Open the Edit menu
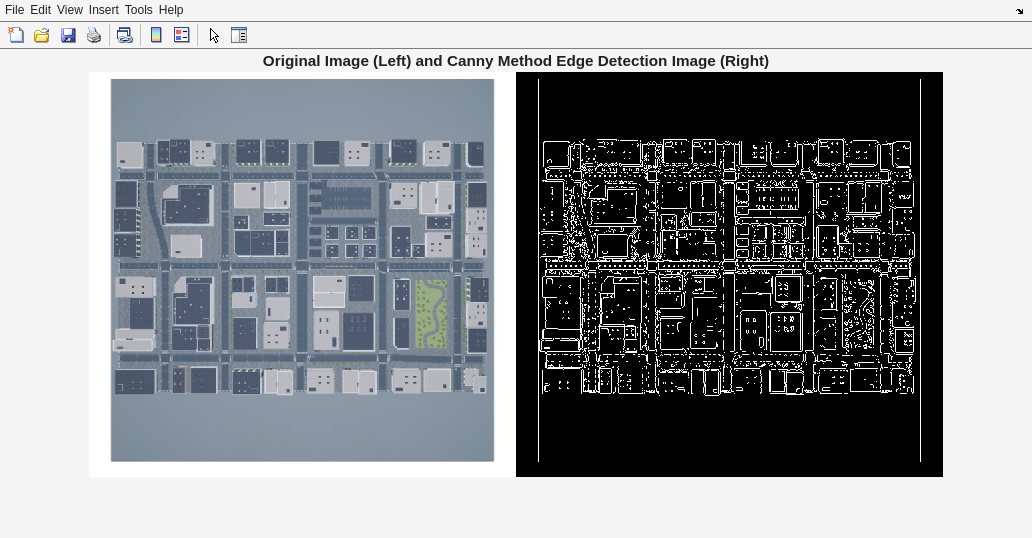The width and height of the screenshot is (1032, 538). tap(40, 10)
